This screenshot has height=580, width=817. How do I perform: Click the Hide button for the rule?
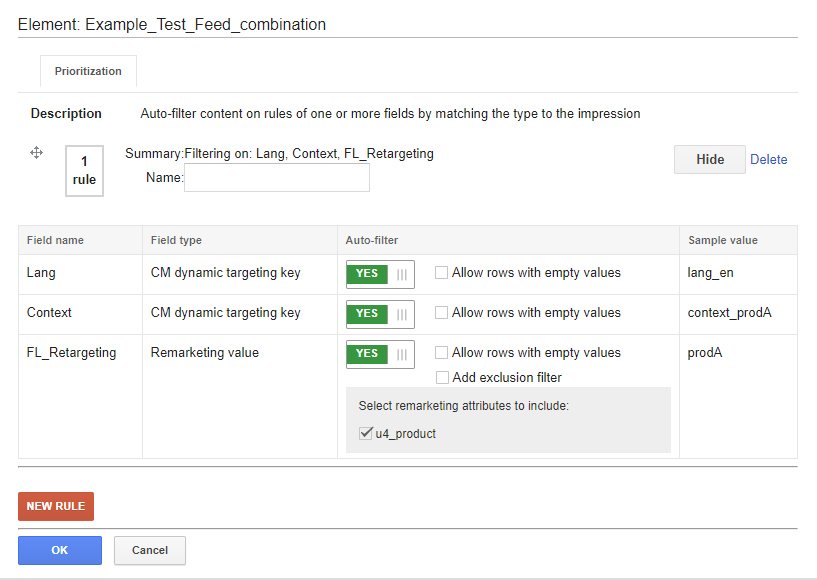(710, 159)
